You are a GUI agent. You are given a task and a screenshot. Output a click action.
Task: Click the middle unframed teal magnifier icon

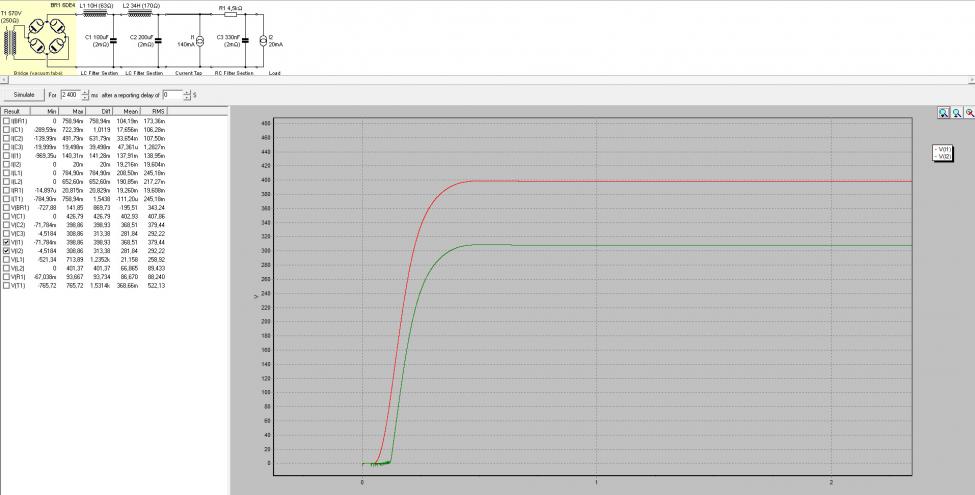[957, 113]
